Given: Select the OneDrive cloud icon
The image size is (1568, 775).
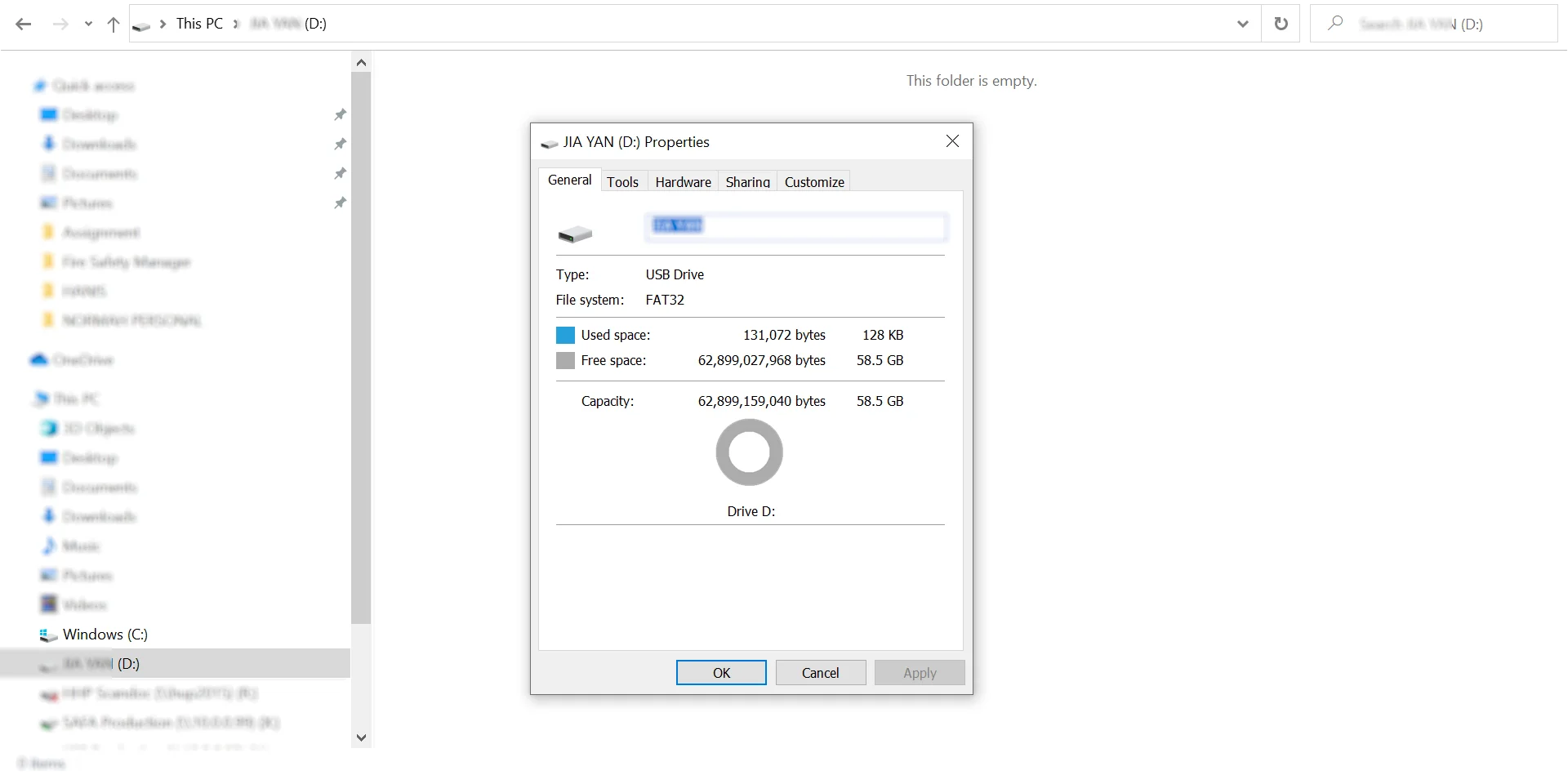Looking at the screenshot, I should pyautogui.click(x=39, y=360).
